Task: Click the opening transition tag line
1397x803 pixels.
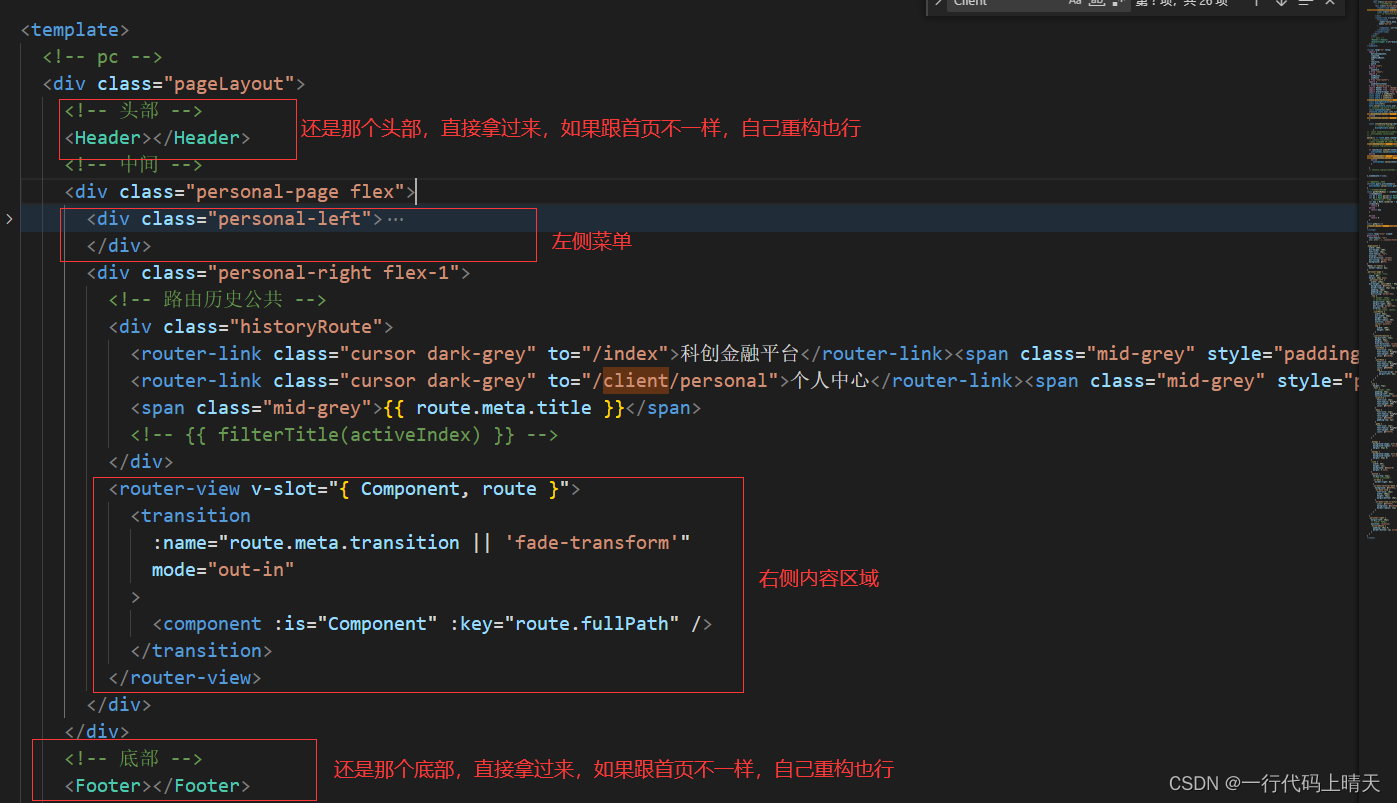Action: [x=191, y=516]
